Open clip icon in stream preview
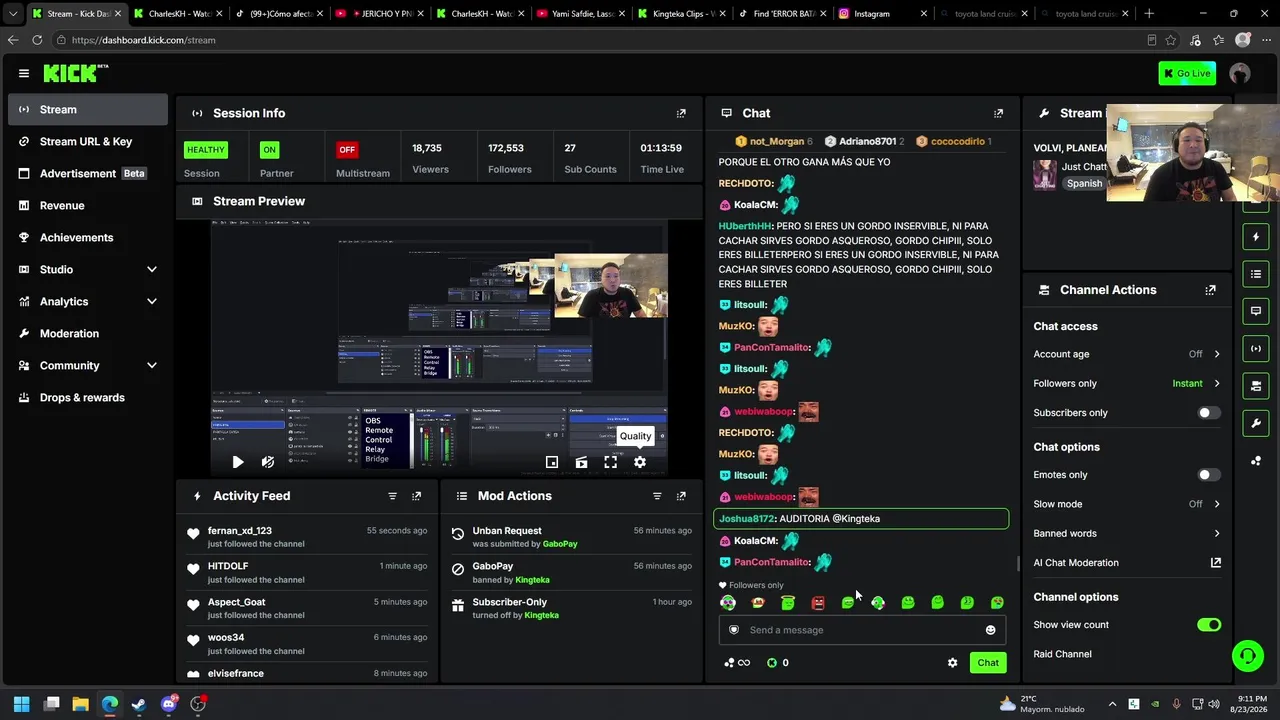The height and width of the screenshot is (720, 1280). [x=581, y=462]
